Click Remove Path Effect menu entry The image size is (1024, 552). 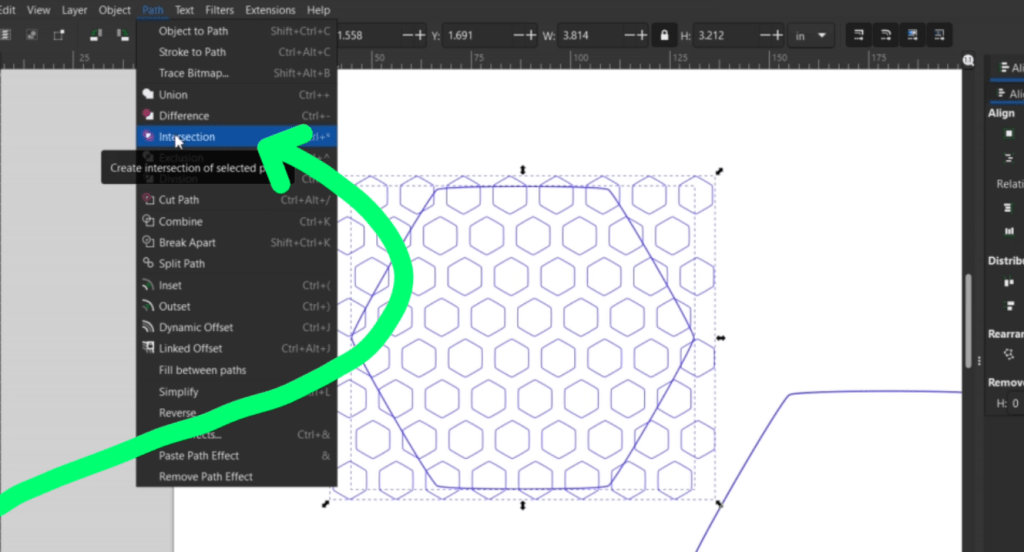coord(205,477)
